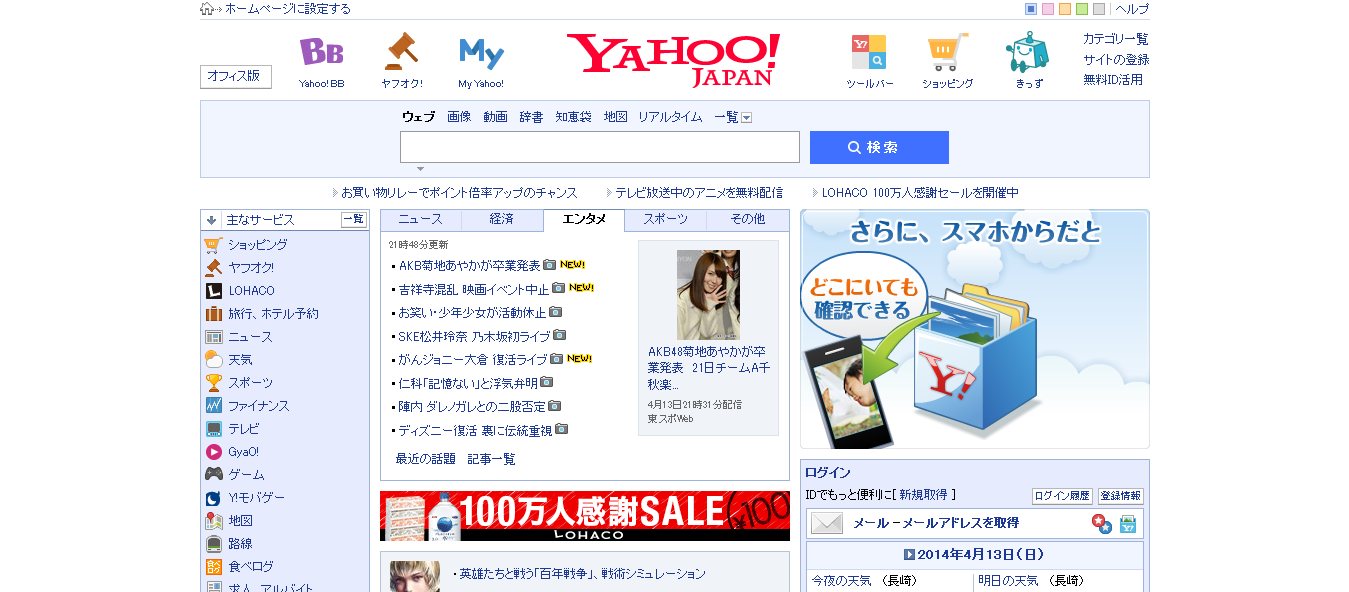
Task: Click the ログイン履歴 button
Action: 1062,496
